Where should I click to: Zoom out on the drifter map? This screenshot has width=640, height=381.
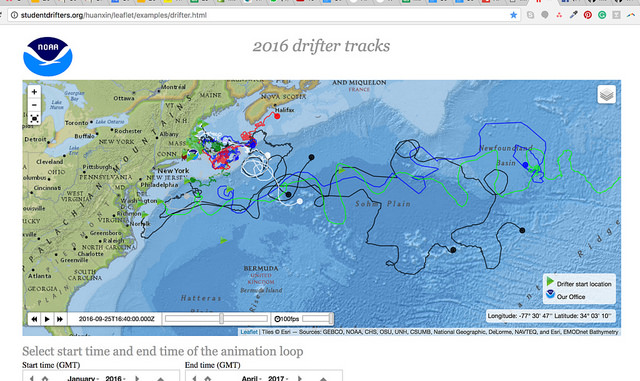click(x=34, y=105)
